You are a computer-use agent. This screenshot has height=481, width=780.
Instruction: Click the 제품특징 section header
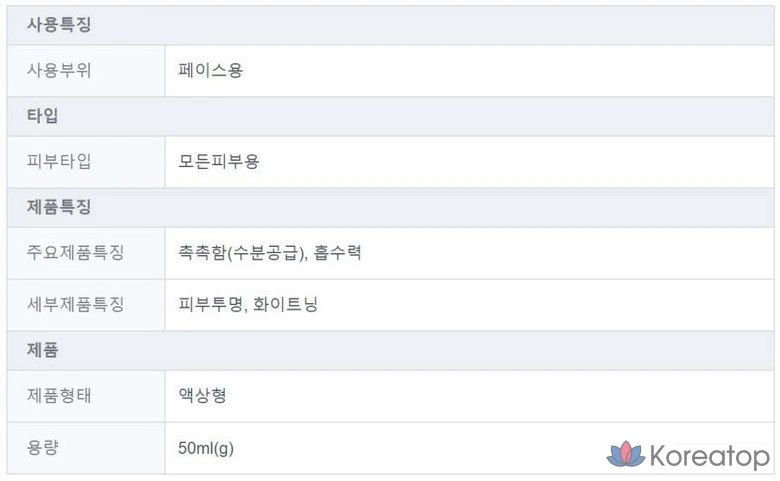(59, 207)
